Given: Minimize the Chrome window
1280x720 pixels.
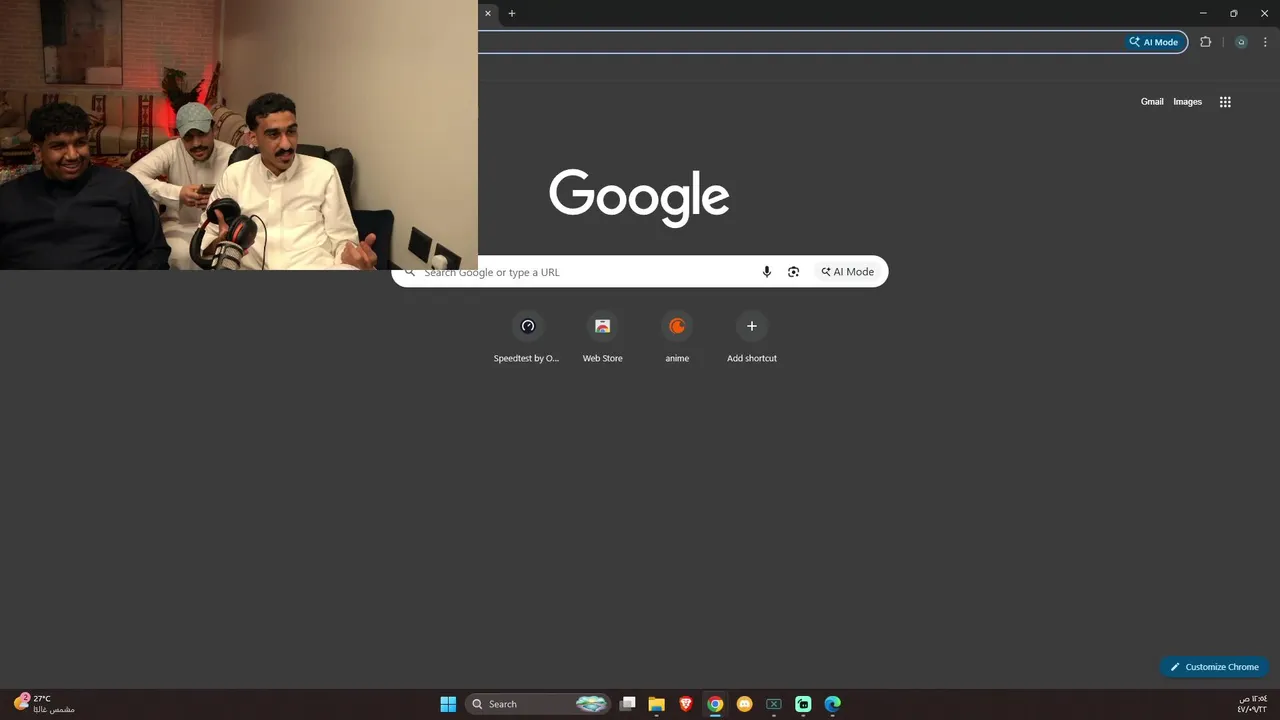Looking at the screenshot, I should click(x=1203, y=13).
